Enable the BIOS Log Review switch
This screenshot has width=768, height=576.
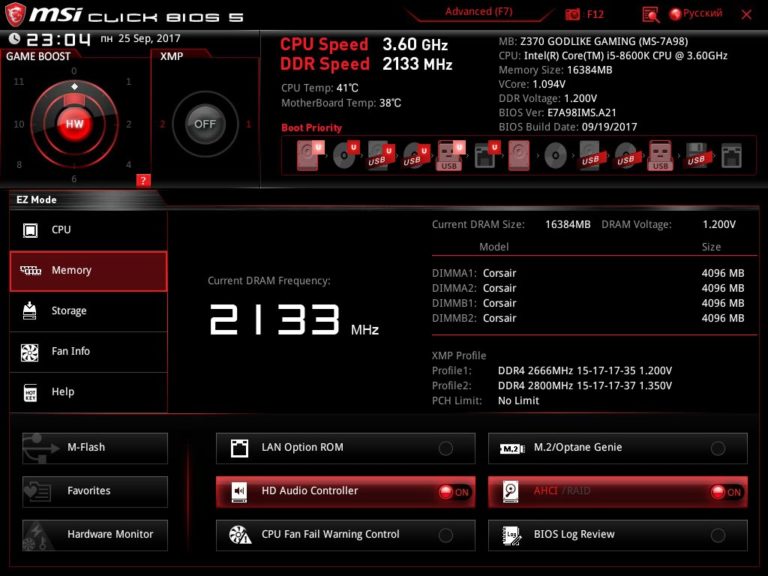coord(718,535)
